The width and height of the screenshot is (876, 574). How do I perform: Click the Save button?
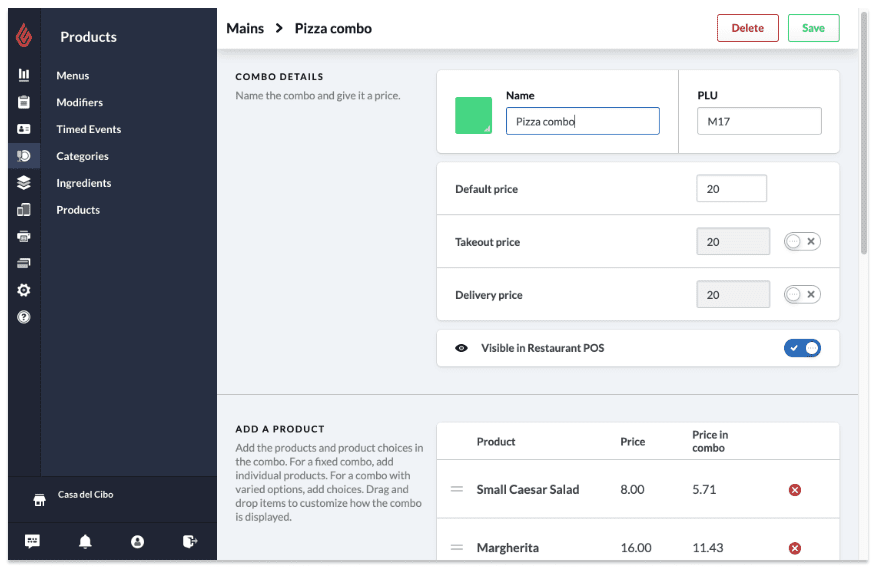tap(813, 28)
